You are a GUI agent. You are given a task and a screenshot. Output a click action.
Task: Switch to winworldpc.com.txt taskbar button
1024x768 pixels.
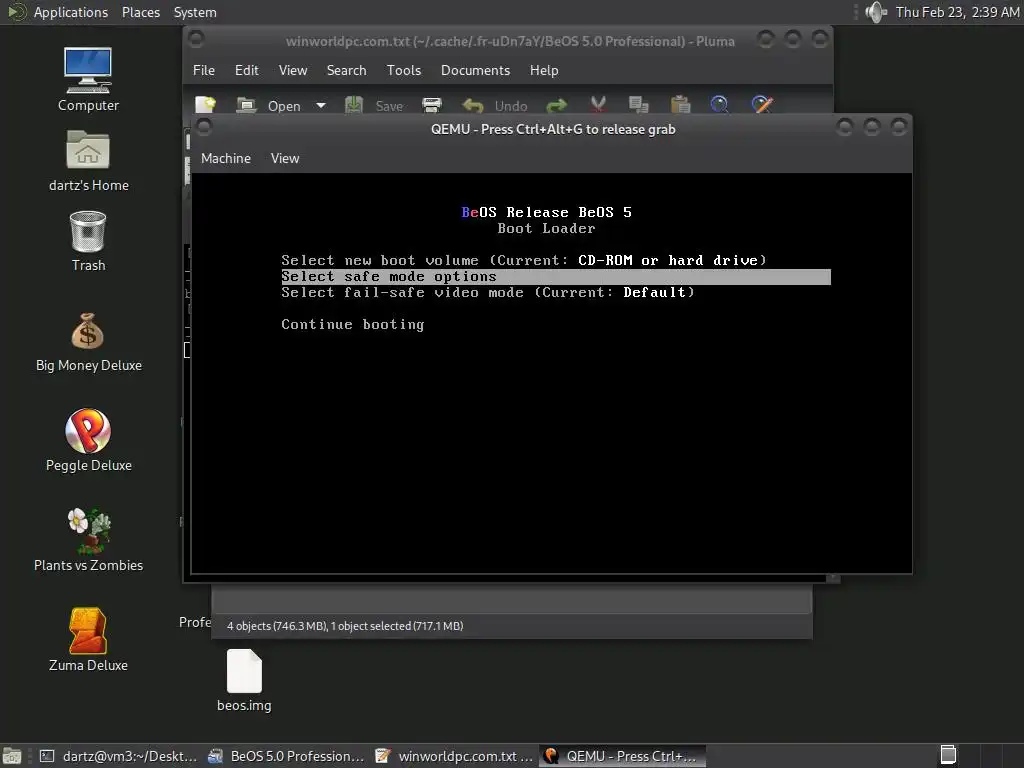(454, 756)
